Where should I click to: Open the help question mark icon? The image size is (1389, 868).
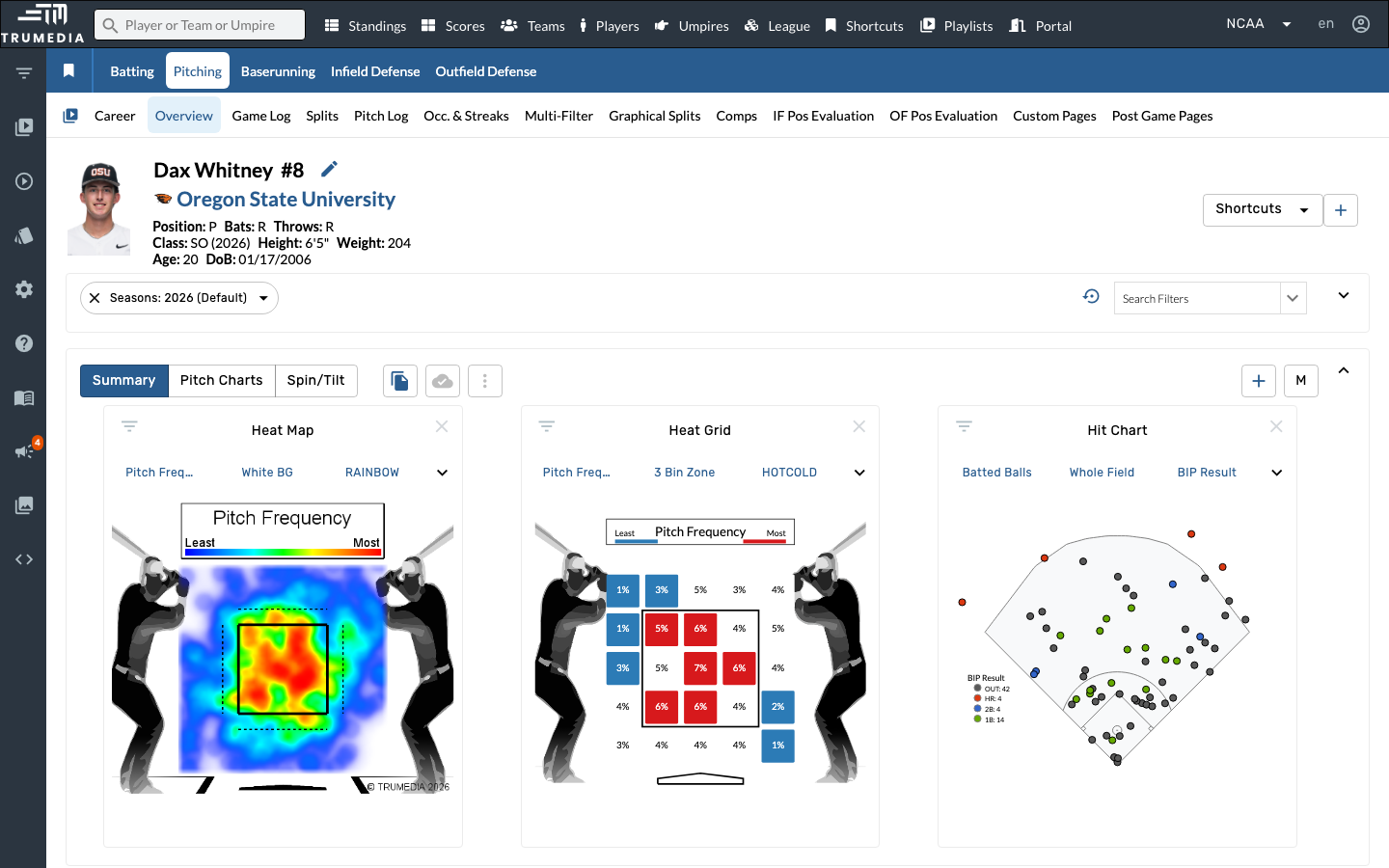24,343
